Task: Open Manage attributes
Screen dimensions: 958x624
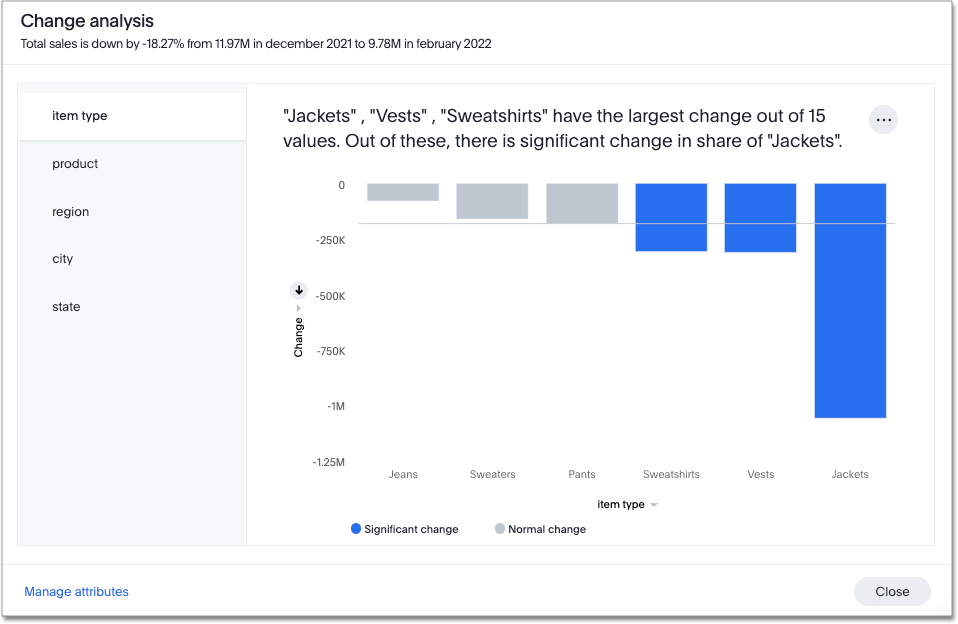Action: pos(76,591)
